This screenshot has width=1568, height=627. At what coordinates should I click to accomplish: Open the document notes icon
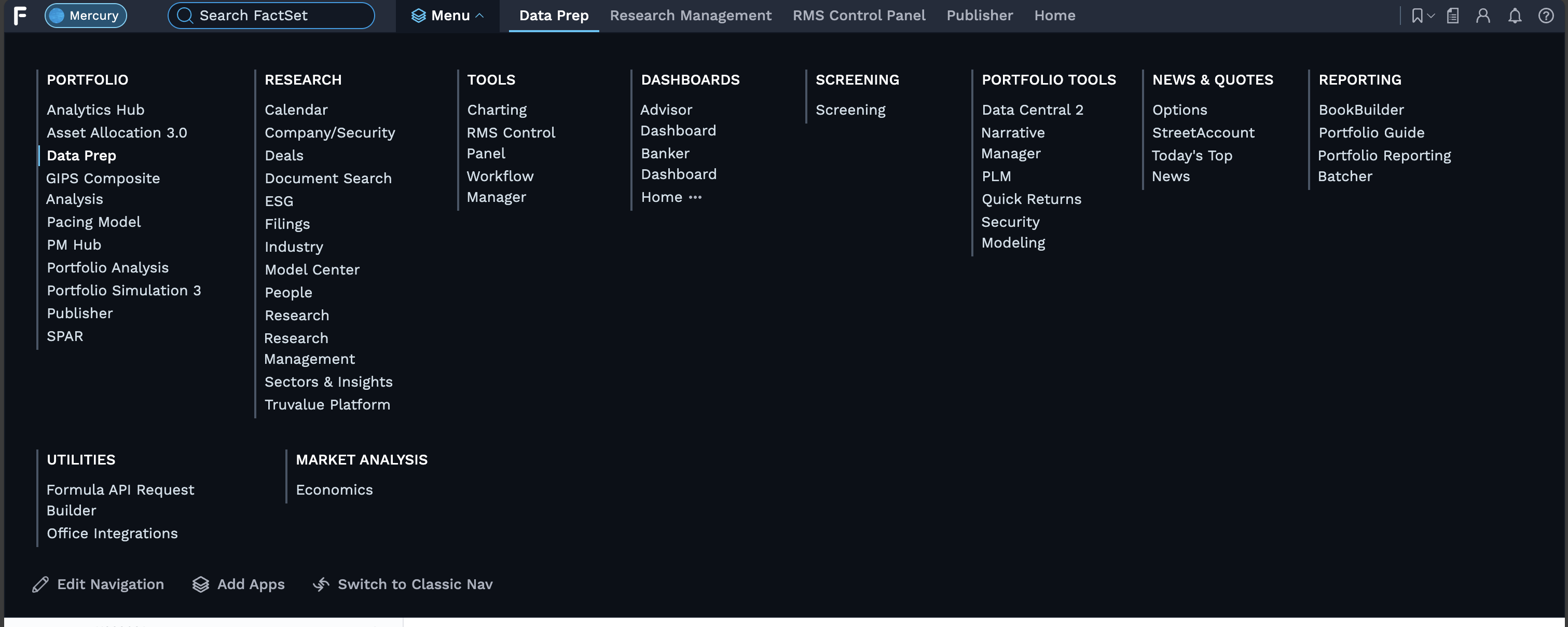[1453, 16]
